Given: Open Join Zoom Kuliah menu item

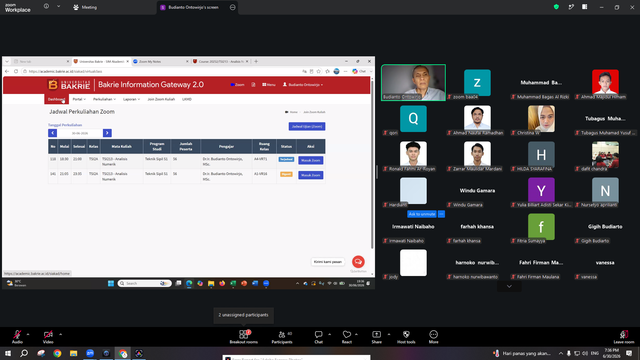Looking at the screenshot, I should click(x=161, y=99).
